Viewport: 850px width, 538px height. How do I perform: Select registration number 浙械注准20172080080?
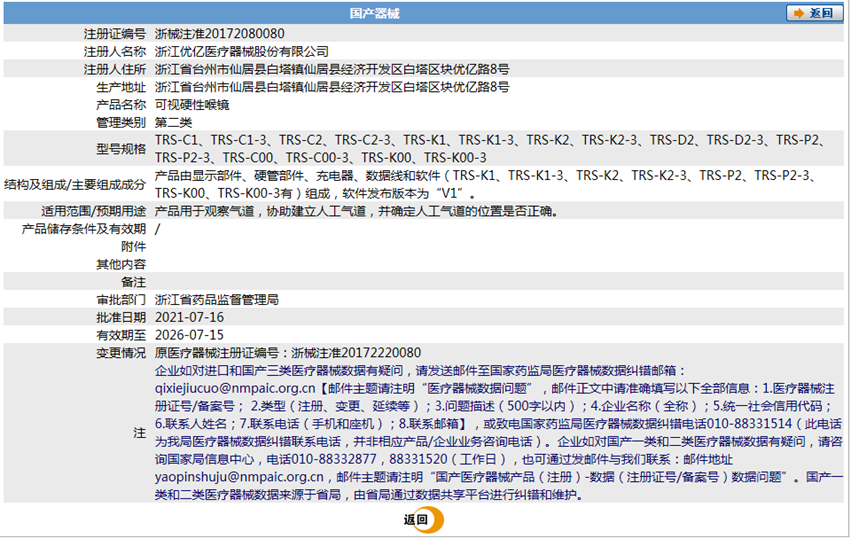point(220,34)
